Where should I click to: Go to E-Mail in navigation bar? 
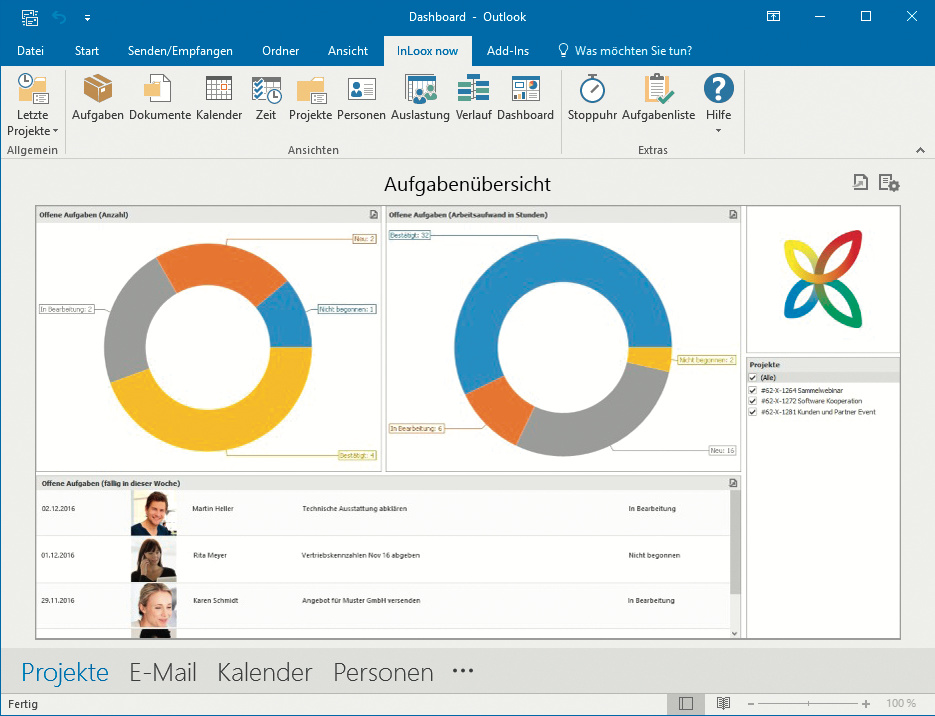pos(163,673)
